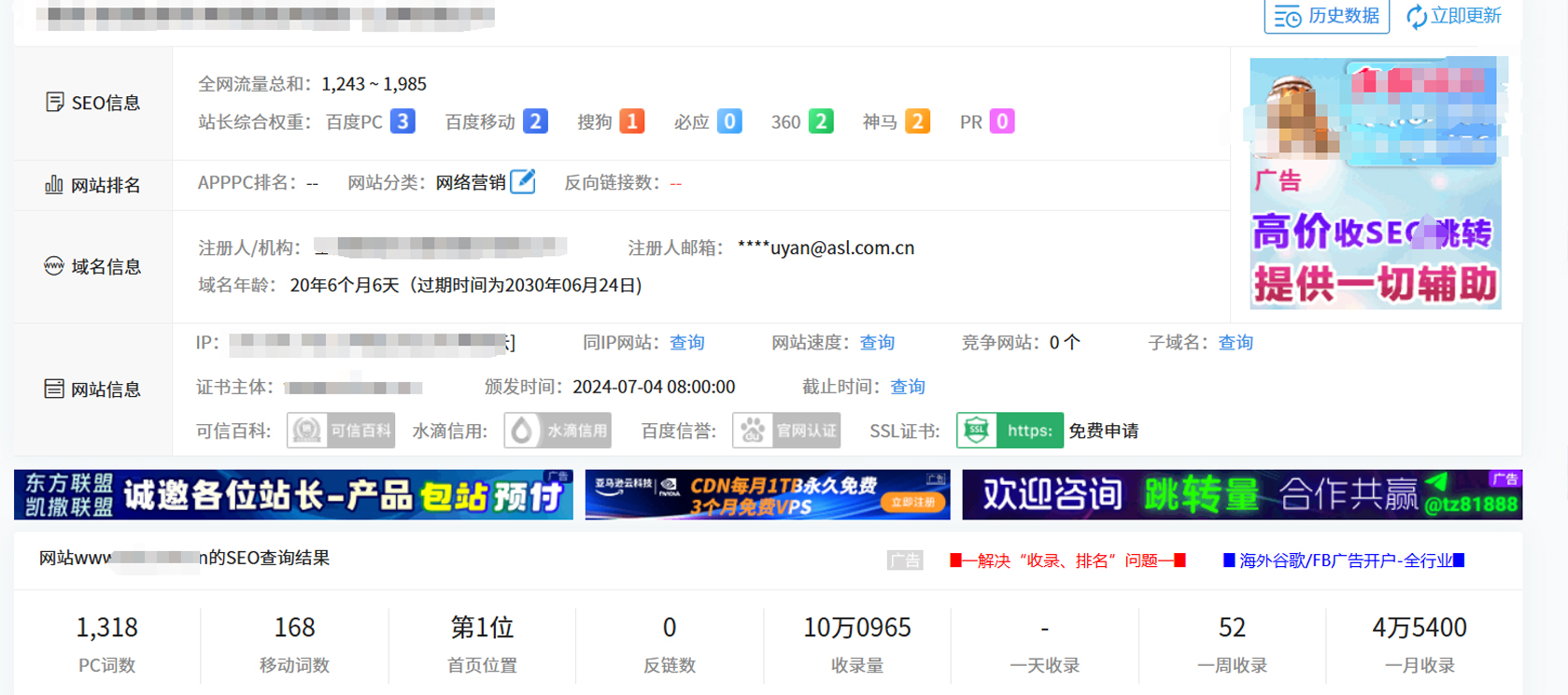Open the 高价收SEO跳转 advertisement image

click(x=1376, y=183)
